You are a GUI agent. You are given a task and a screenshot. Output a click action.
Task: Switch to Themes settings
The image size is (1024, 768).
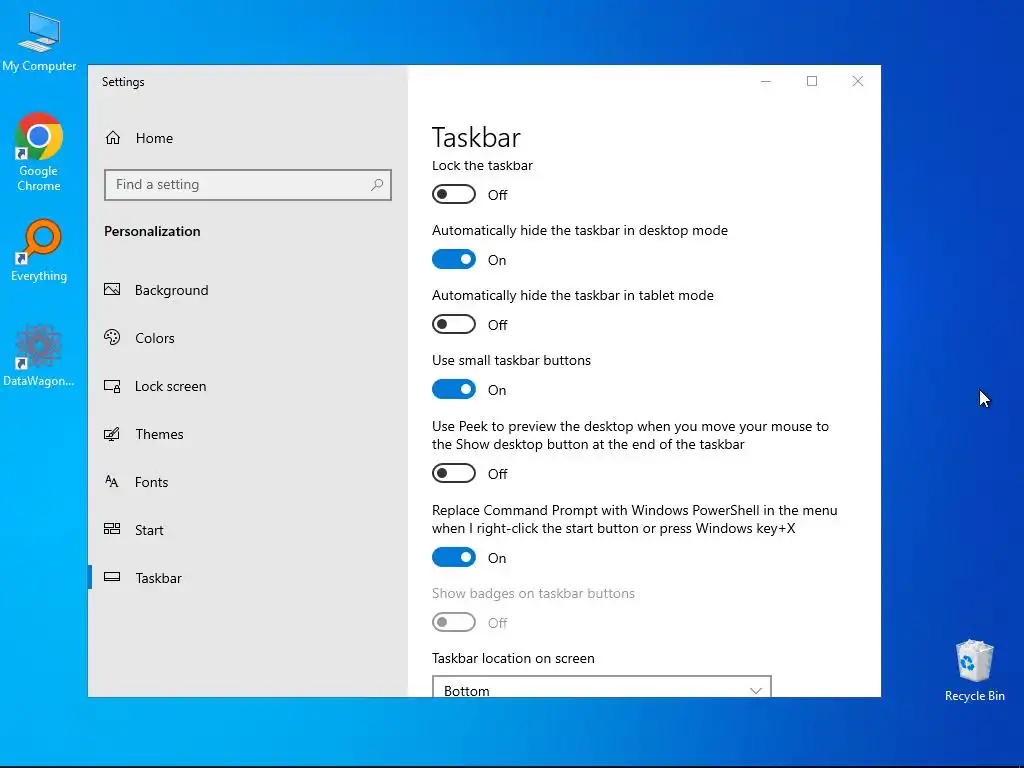pyautogui.click(x=248, y=434)
